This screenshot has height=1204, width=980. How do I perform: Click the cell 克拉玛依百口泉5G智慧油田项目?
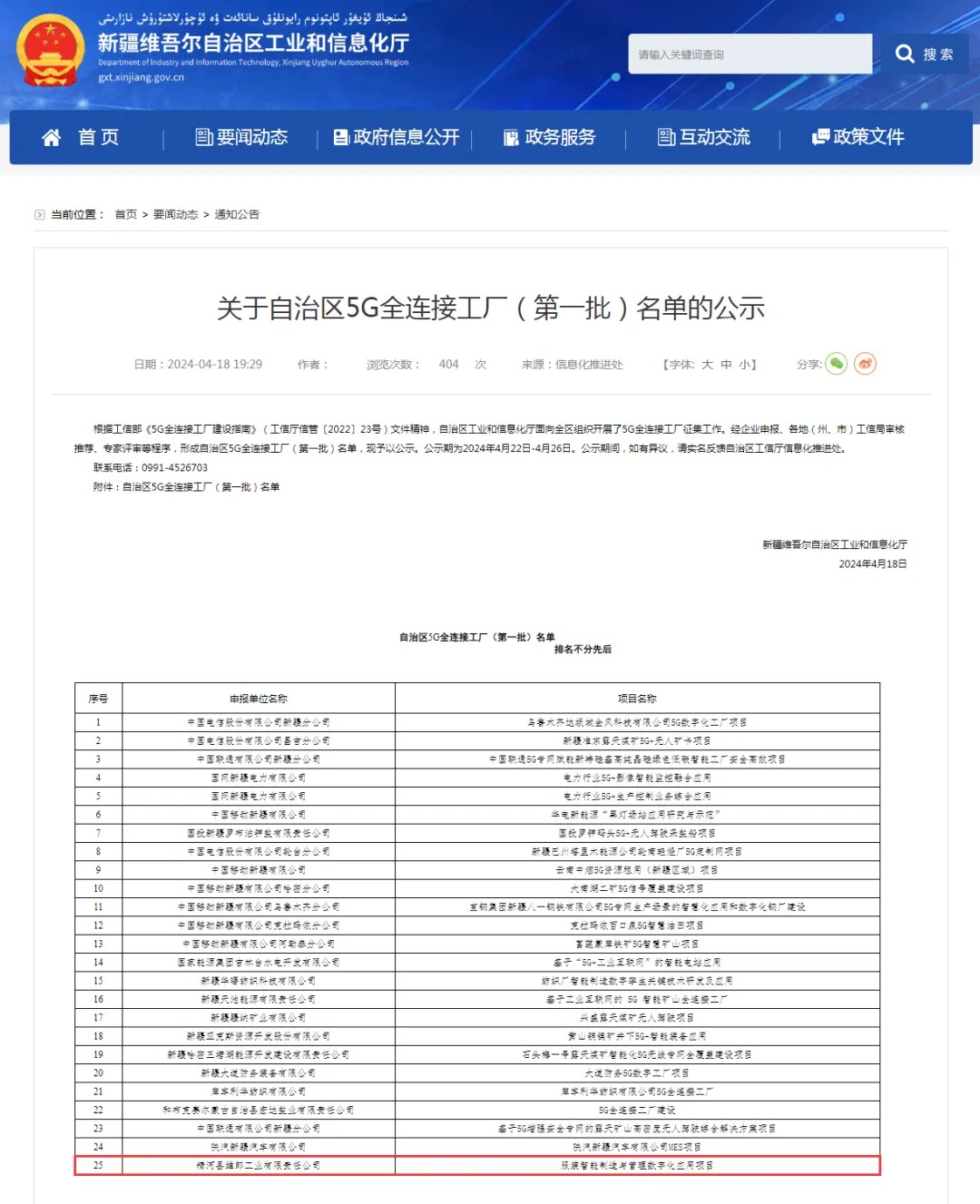coord(637,925)
